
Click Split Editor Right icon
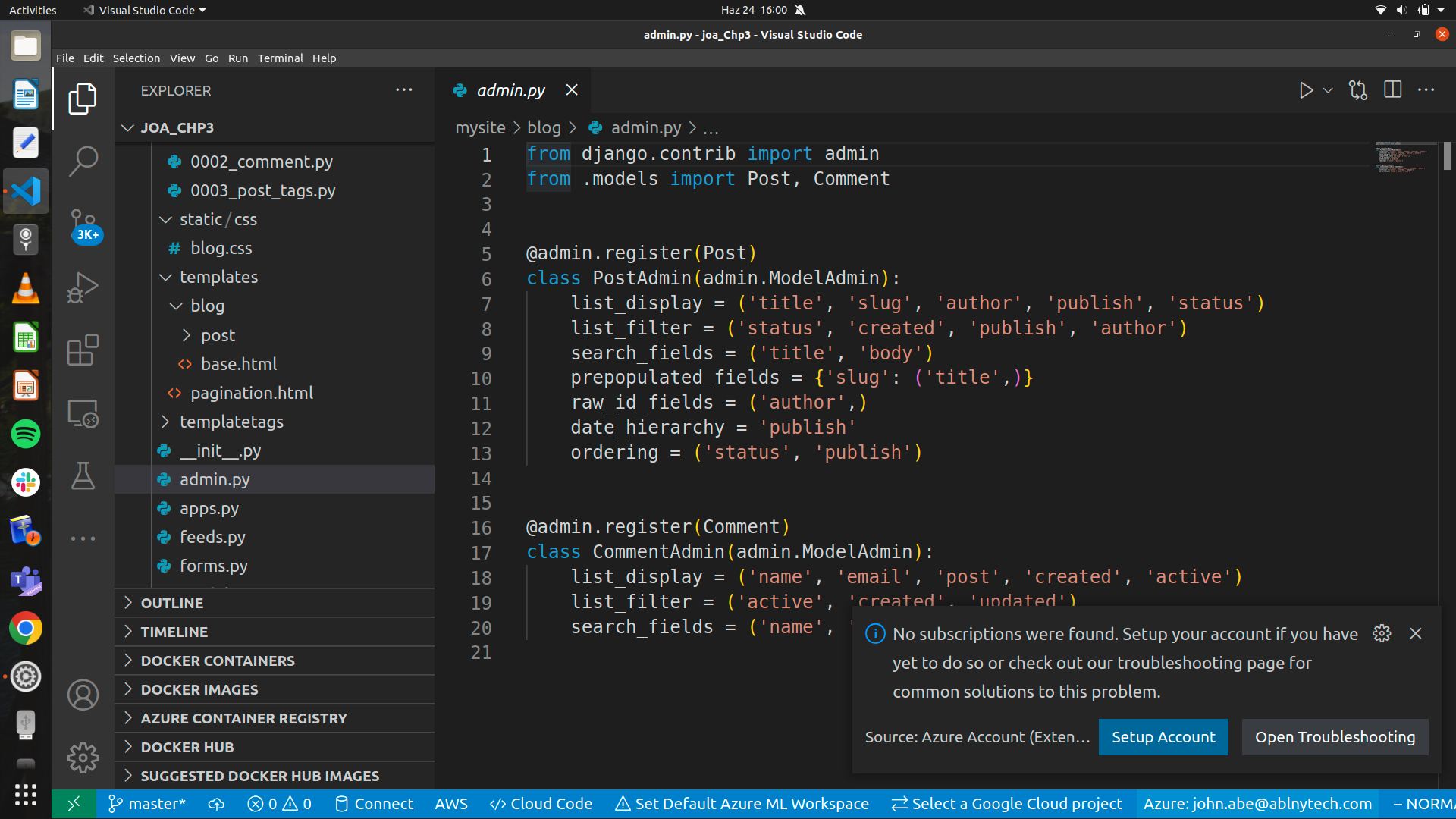tap(1392, 90)
